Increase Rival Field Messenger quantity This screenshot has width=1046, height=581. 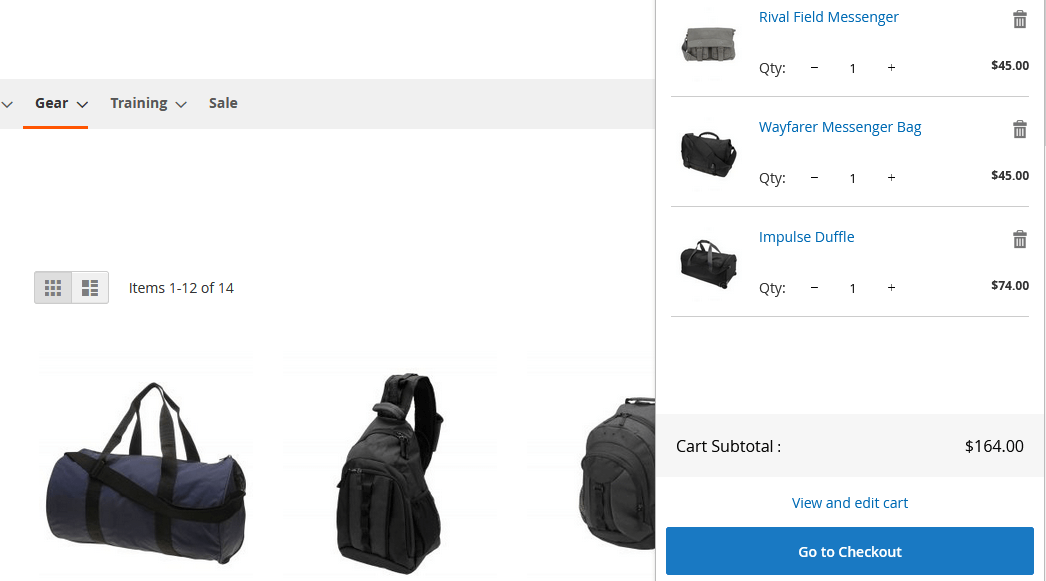click(891, 67)
